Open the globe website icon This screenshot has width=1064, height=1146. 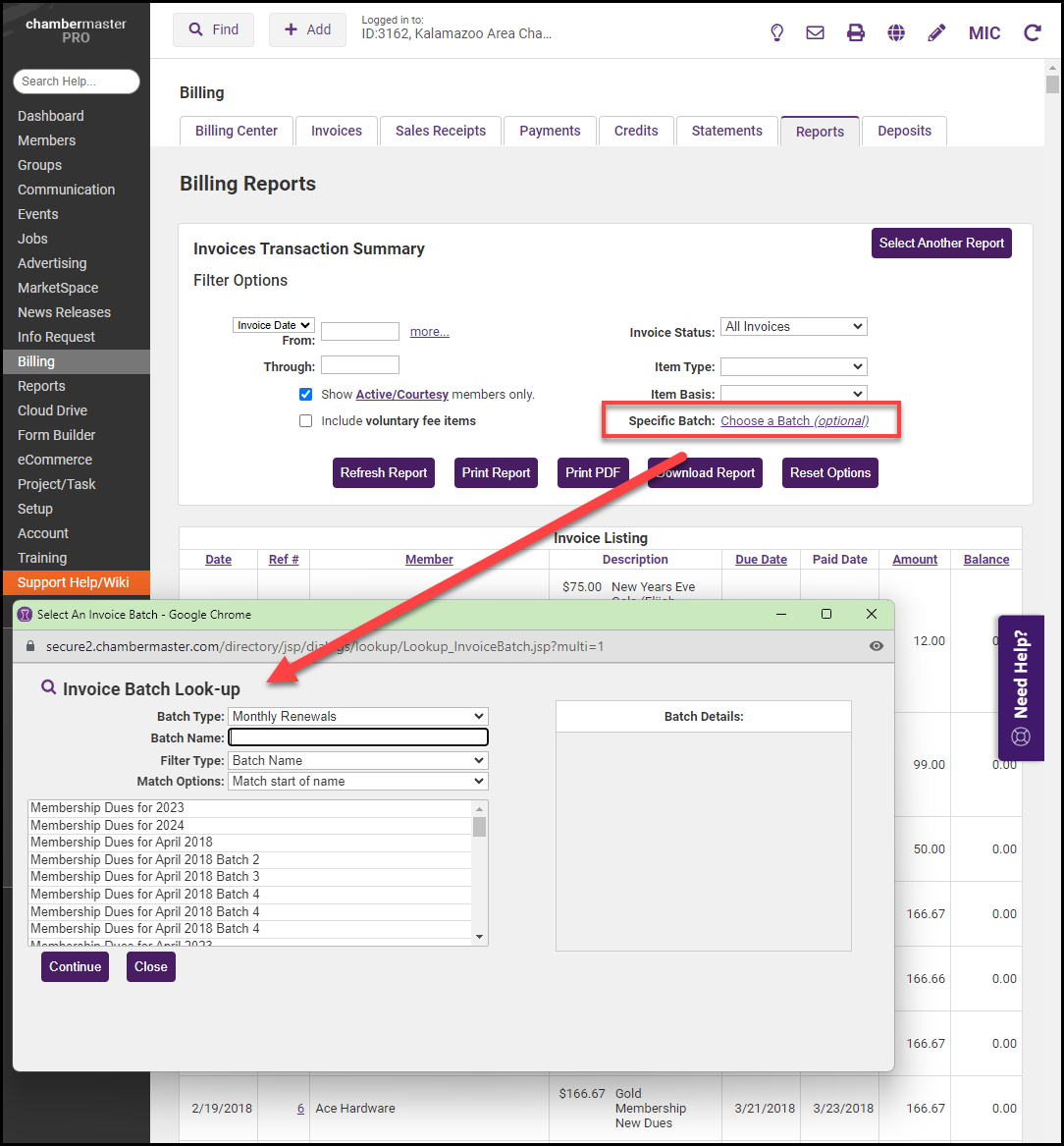(x=896, y=32)
